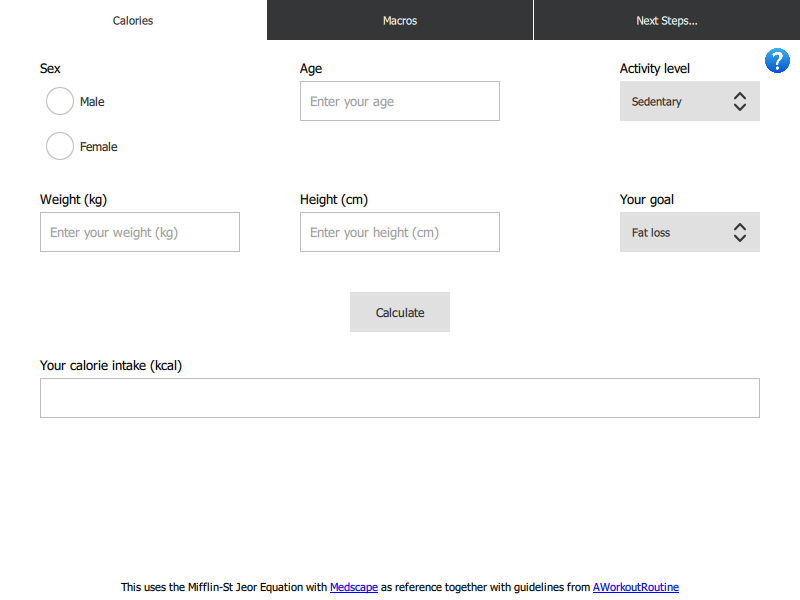Image resolution: width=800 pixels, height=600 pixels.
Task: Focus the Age input field
Action: 400,101
